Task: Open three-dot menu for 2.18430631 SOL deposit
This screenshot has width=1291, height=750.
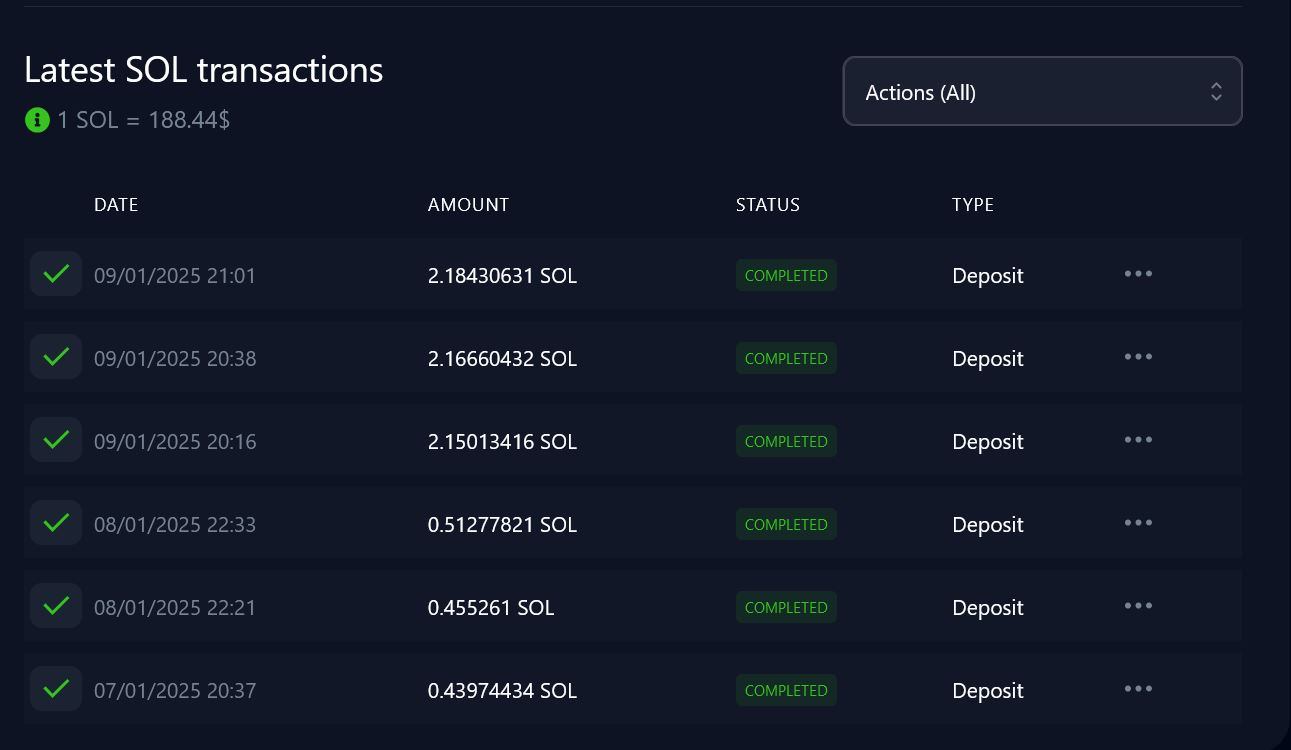Action: click(x=1138, y=274)
